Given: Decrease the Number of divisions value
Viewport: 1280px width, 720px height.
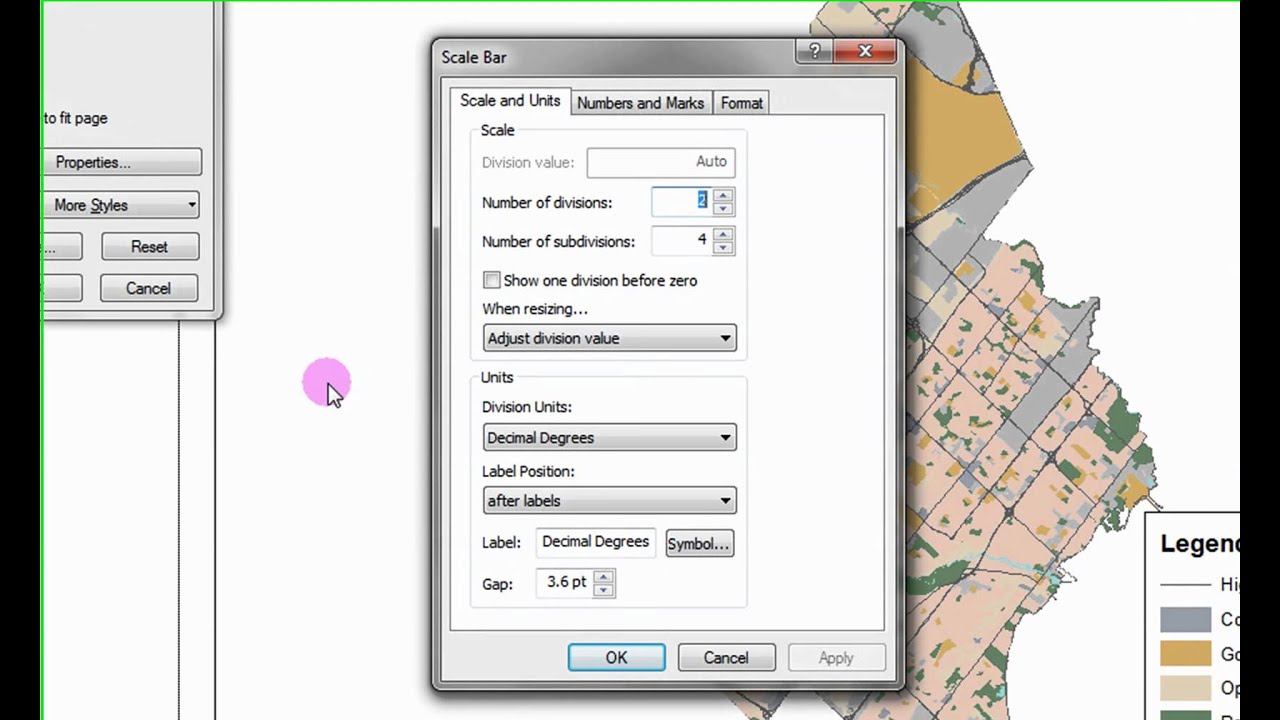Looking at the screenshot, I should [x=724, y=209].
